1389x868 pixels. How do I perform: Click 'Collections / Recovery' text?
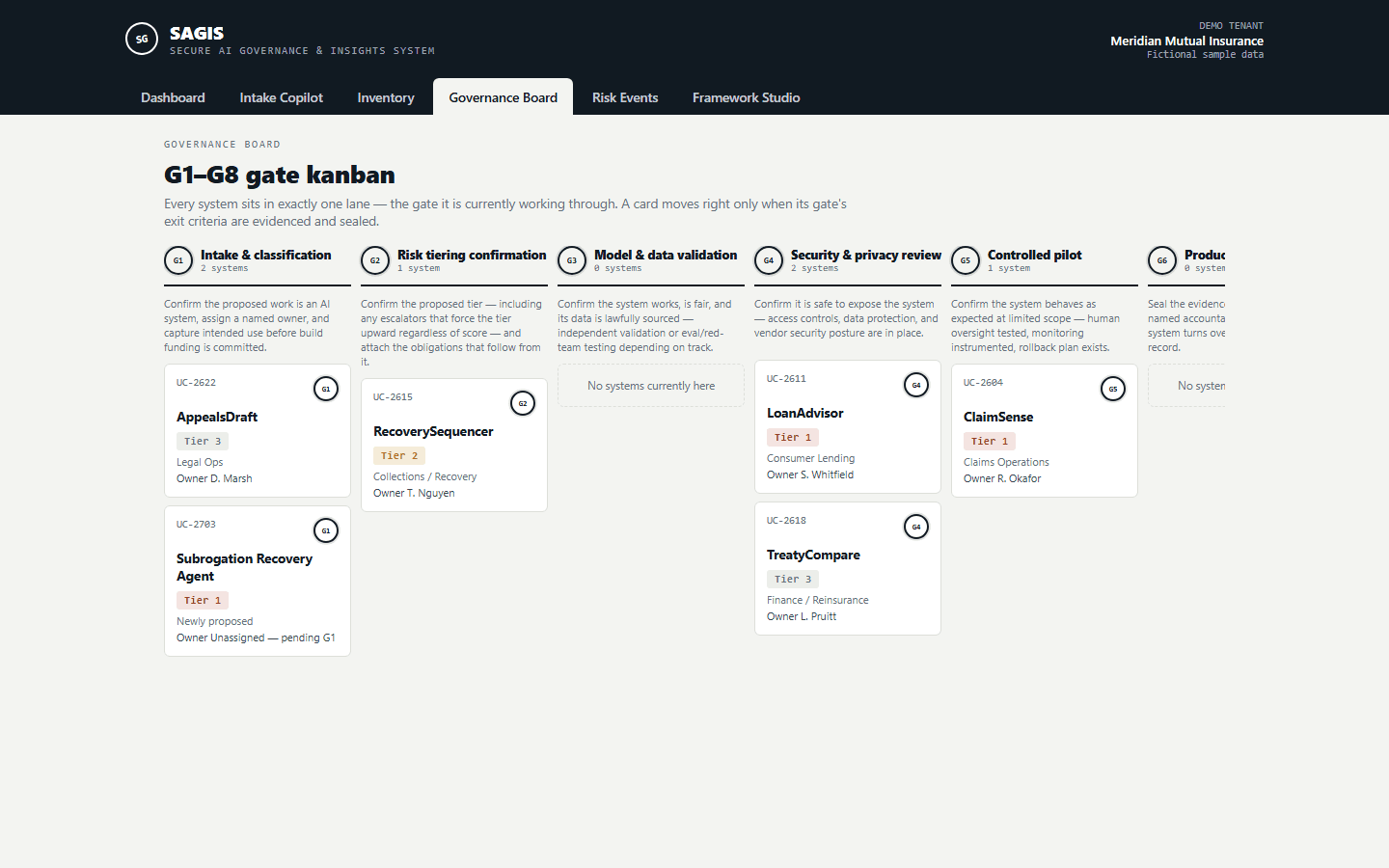pyautogui.click(x=424, y=476)
